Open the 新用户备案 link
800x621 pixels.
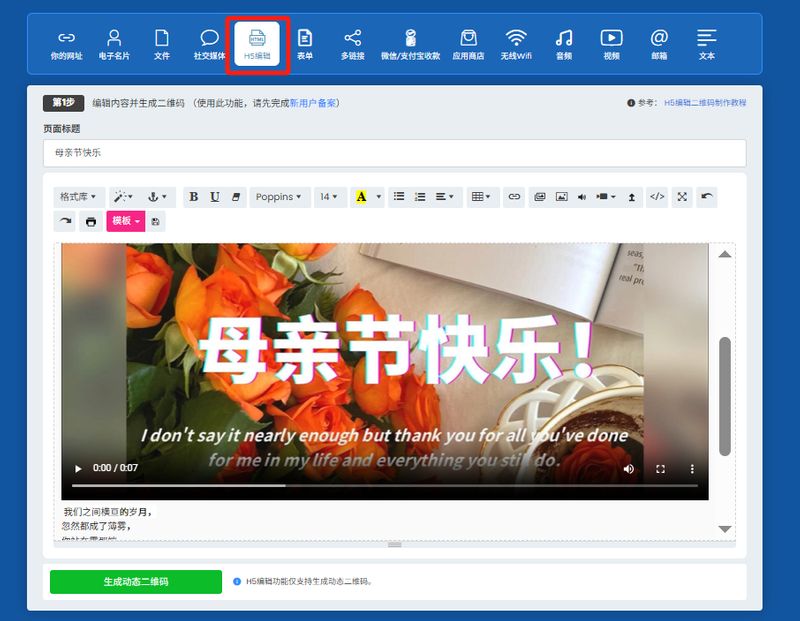313,103
